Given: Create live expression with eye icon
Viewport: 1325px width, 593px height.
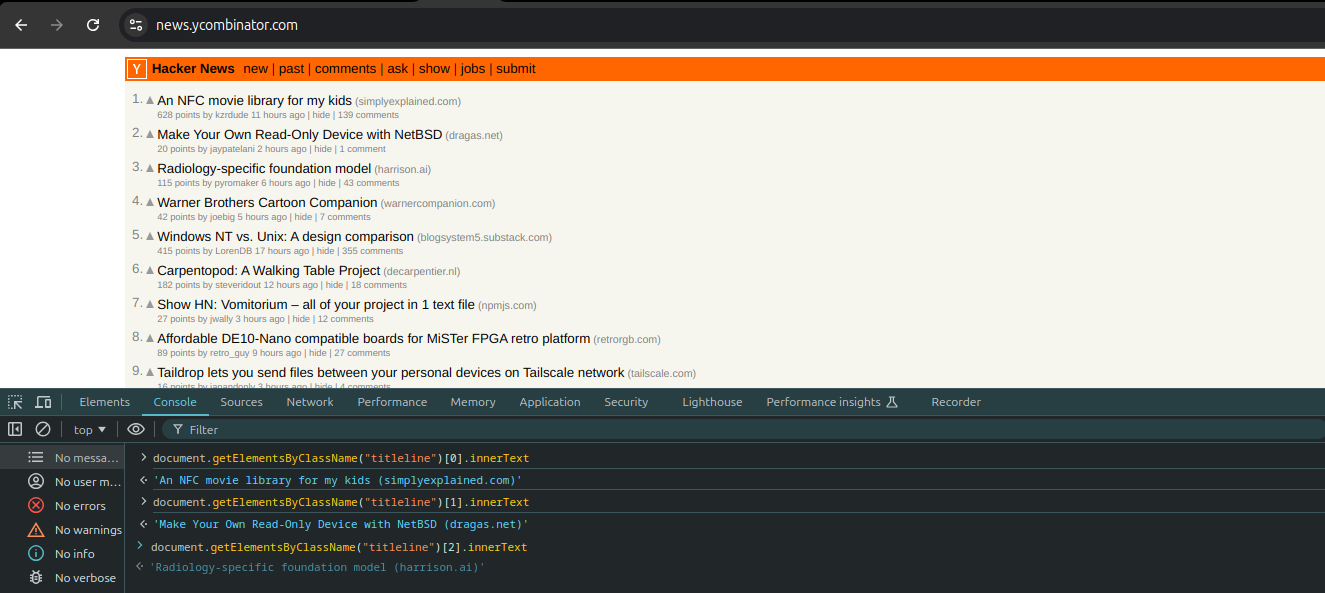Looking at the screenshot, I should 136,429.
